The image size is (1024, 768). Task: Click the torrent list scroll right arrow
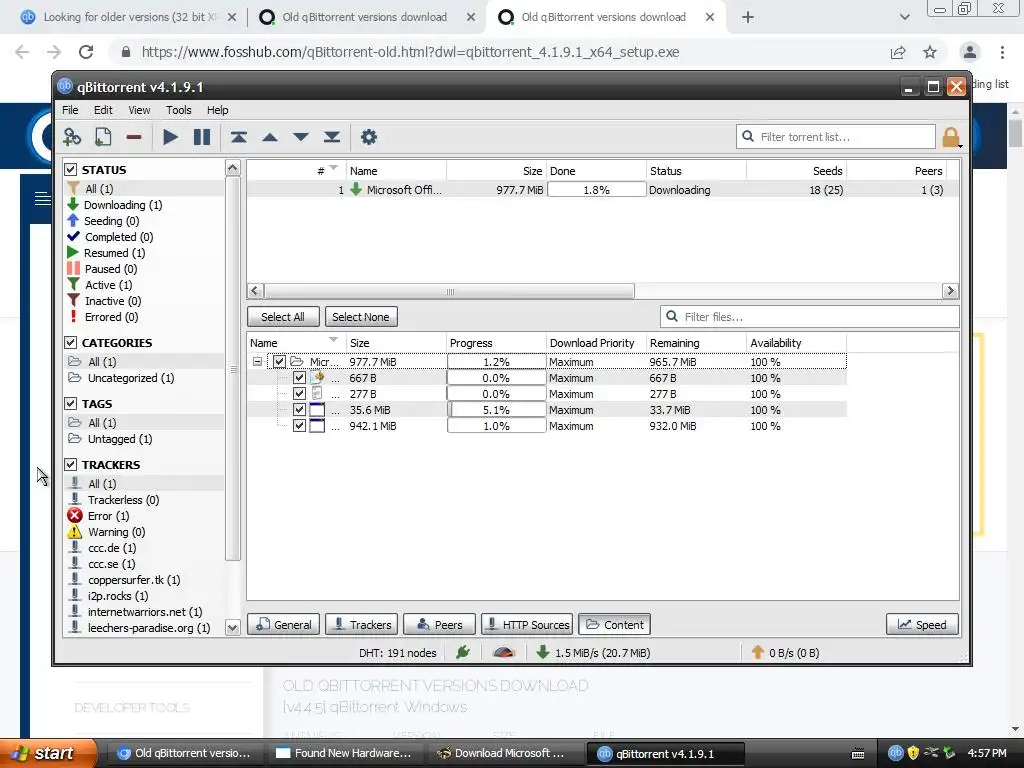point(950,291)
